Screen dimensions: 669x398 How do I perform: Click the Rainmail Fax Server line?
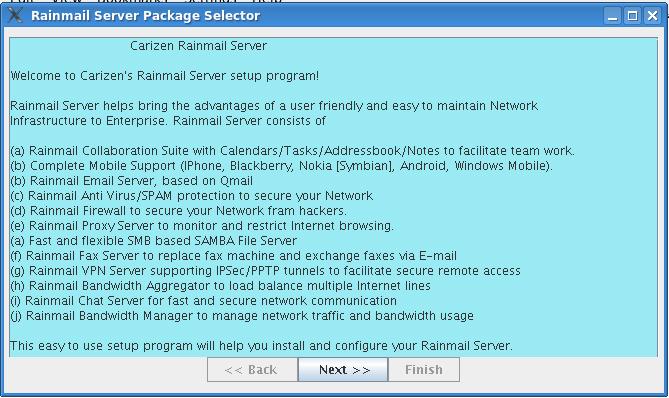[x=233, y=256]
